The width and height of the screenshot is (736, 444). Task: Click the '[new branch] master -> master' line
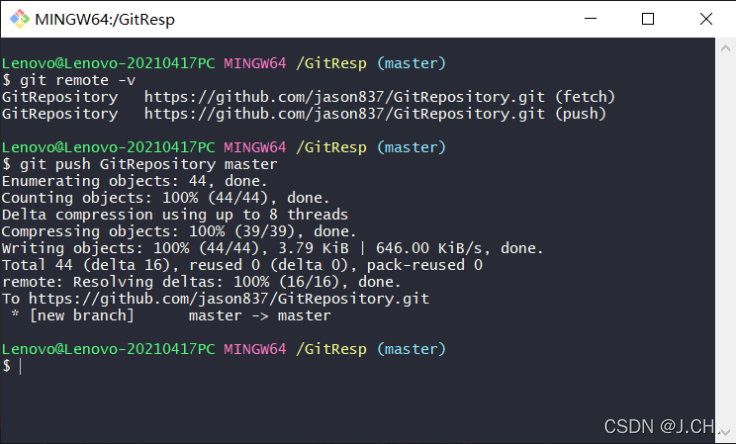click(x=171, y=316)
